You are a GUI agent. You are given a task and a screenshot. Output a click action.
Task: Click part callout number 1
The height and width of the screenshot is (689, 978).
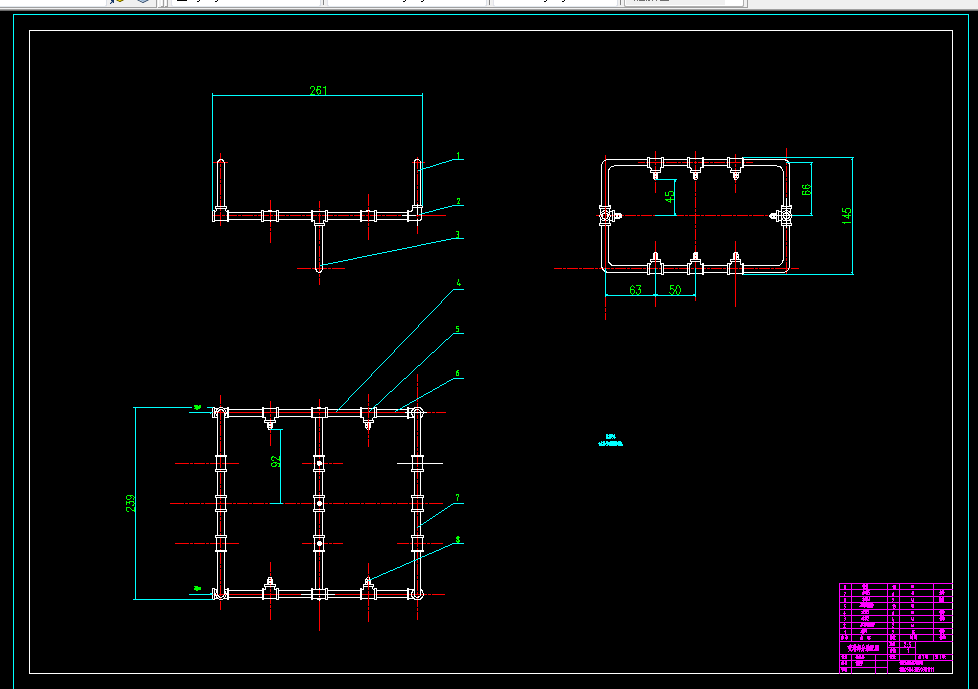pos(458,157)
